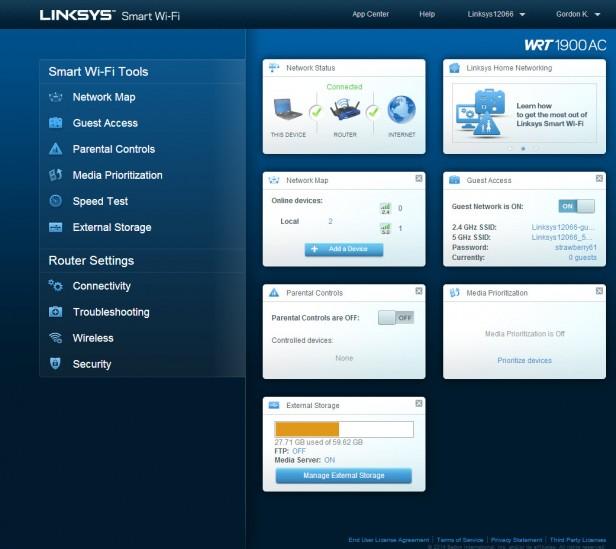Click the Internet globe icon
Viewport: 616px width, 549px height.
(402, 109)
